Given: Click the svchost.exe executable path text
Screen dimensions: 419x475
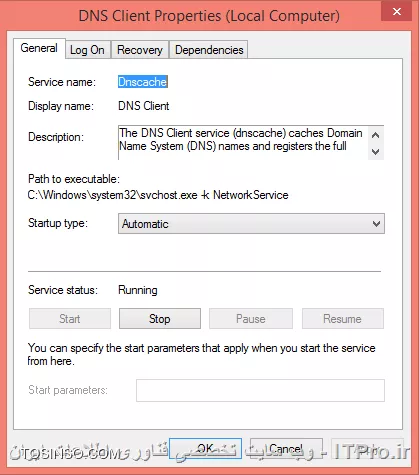Looking at the screenshot, I should click(158, 195).
